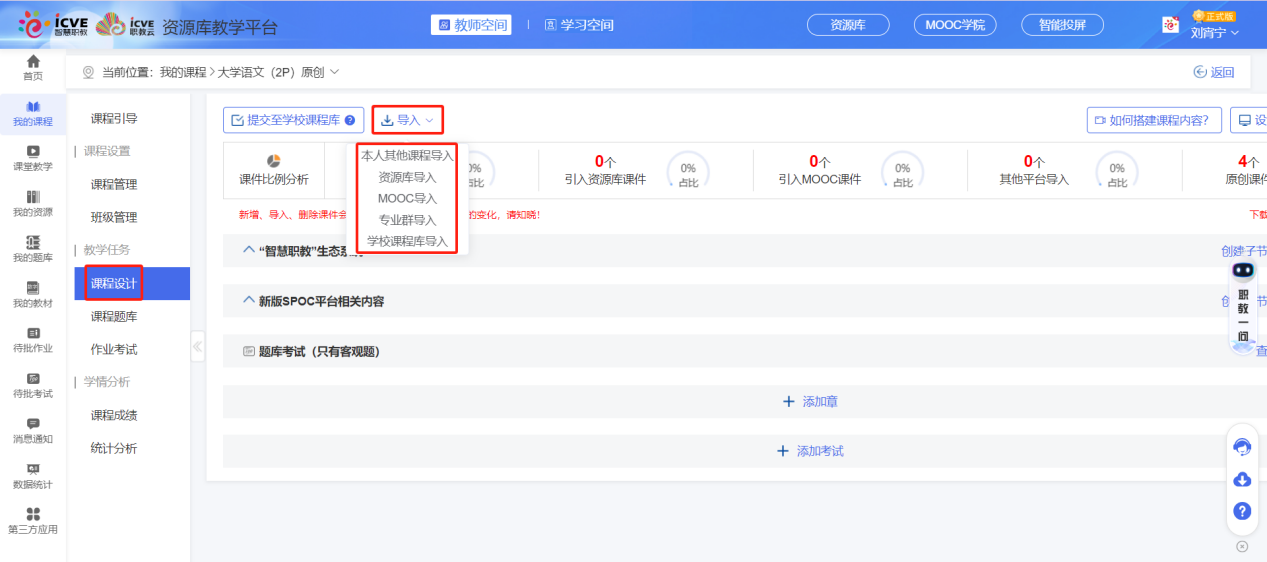Open the 课堂教学 sidebar icon
Image resolution: width=1267 pixels, height=562 pixels.
point(33,152)
